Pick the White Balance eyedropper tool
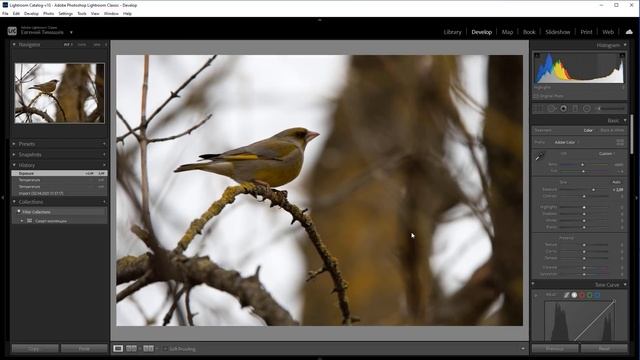Screen dimensions: 640x360 tap(540, 156)
